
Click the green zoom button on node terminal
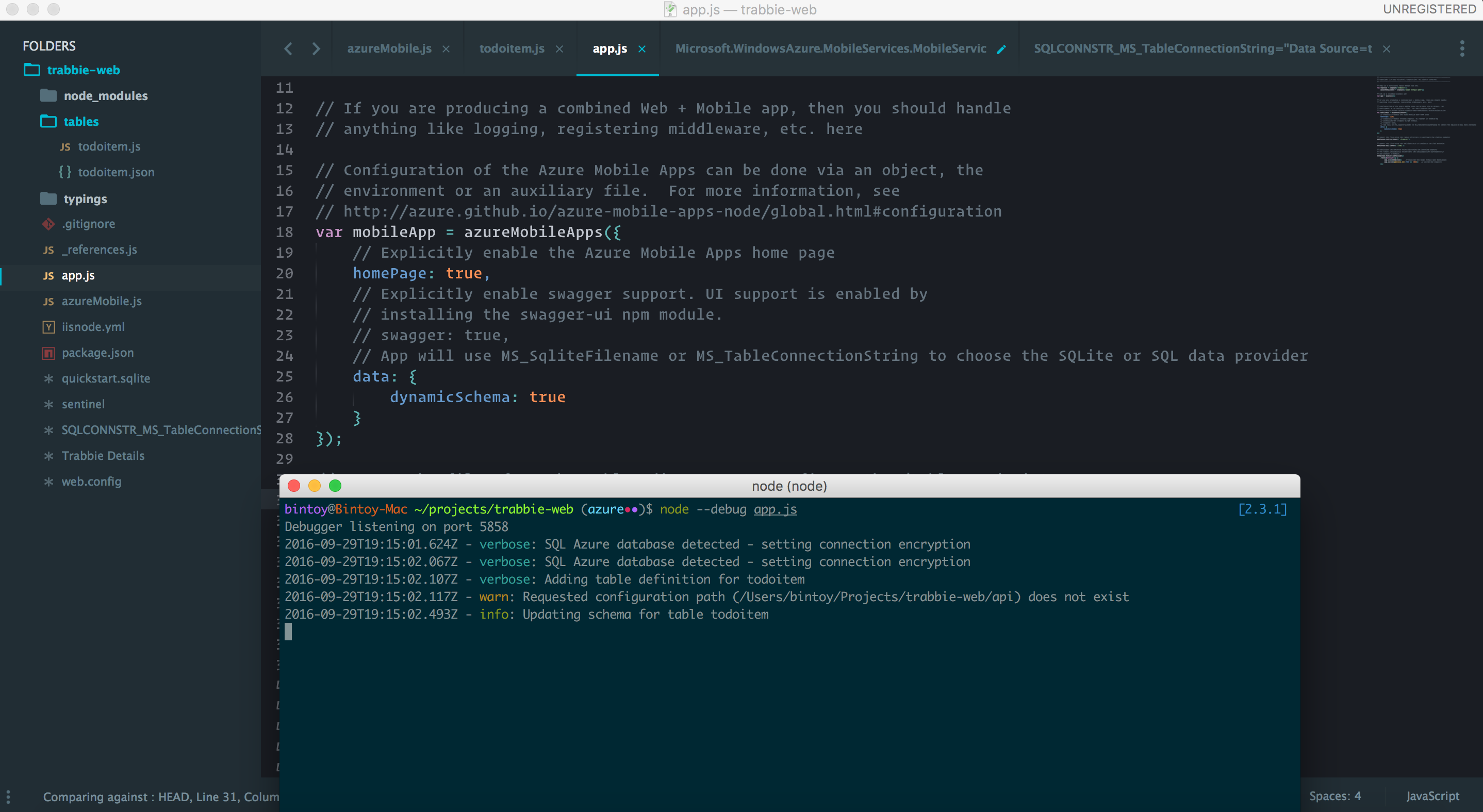pyautogui.click(x=335, y=486)
